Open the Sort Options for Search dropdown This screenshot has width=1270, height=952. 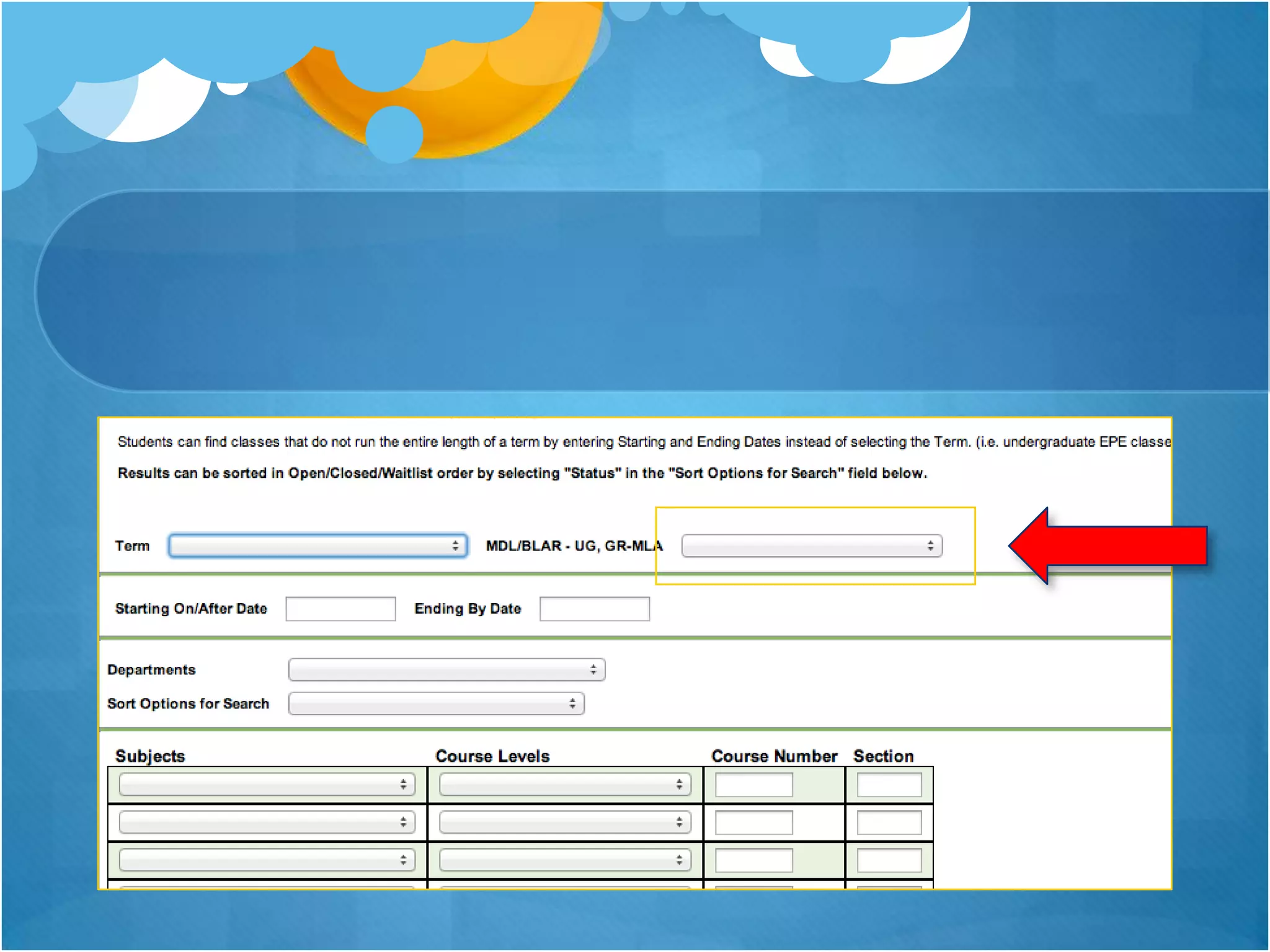point(435,704)
